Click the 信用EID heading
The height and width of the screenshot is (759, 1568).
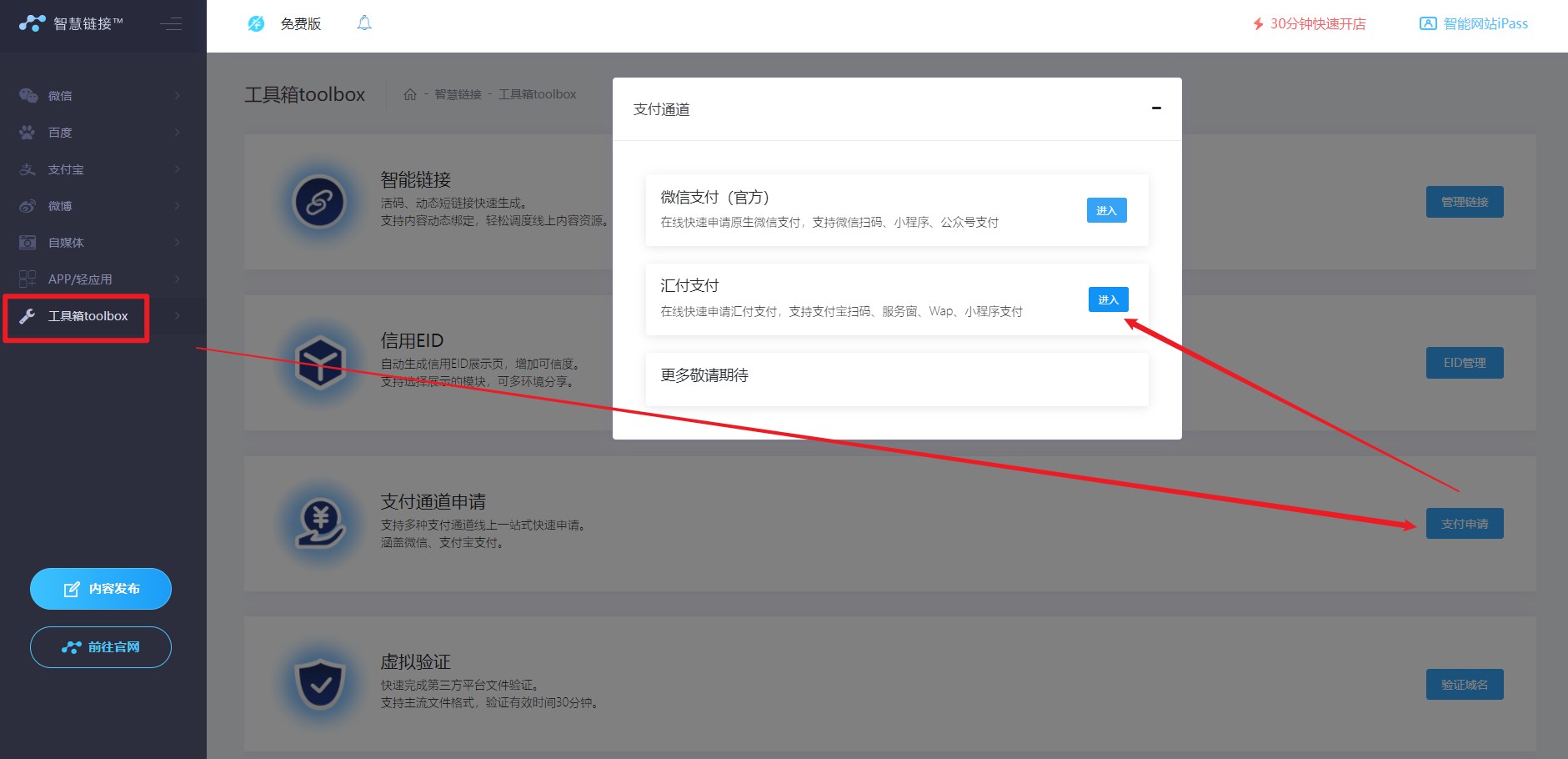[412, 340]
